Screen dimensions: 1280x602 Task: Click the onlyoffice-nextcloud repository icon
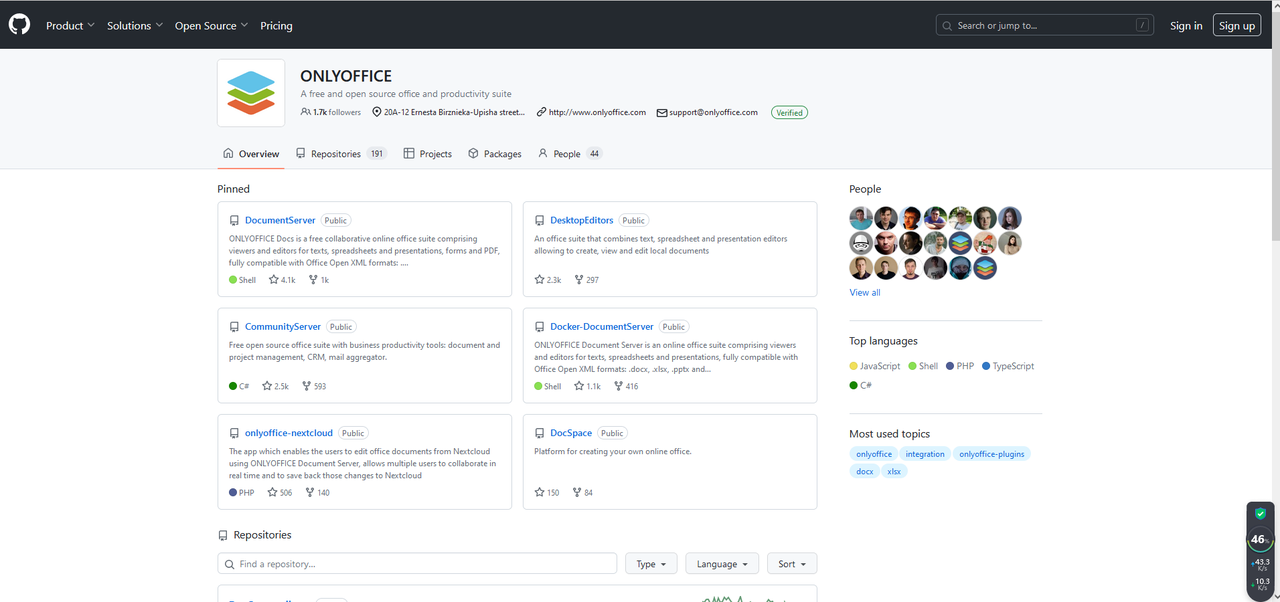(x=234, y=433)
